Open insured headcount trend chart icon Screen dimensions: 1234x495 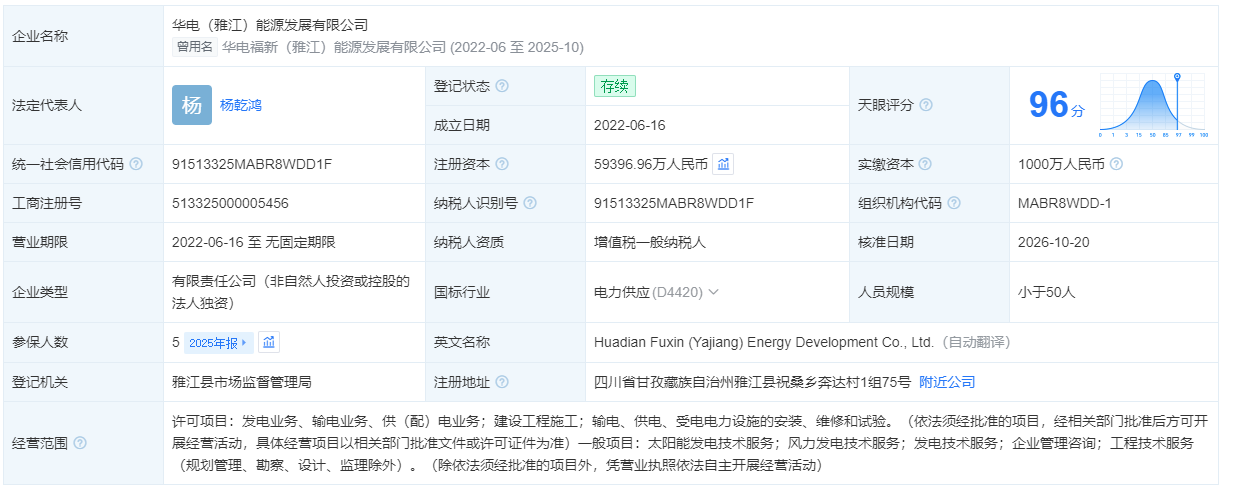(269, 342)
